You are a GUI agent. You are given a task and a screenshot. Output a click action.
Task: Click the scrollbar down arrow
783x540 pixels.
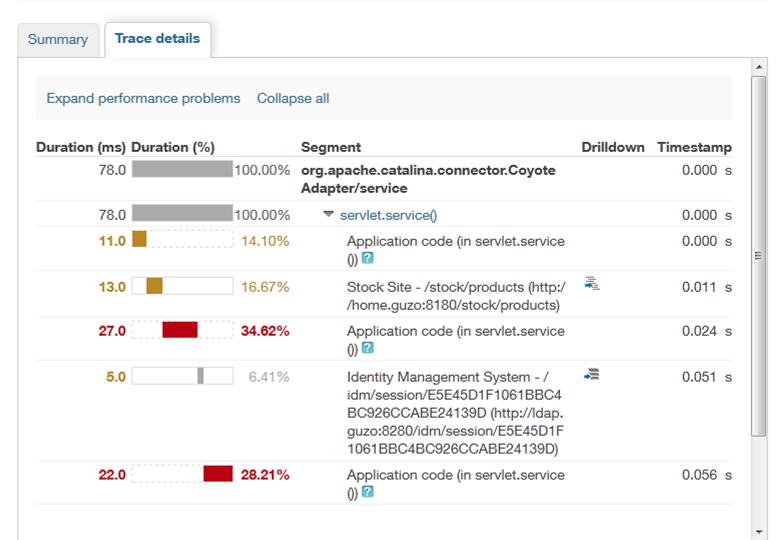[759, 529]
